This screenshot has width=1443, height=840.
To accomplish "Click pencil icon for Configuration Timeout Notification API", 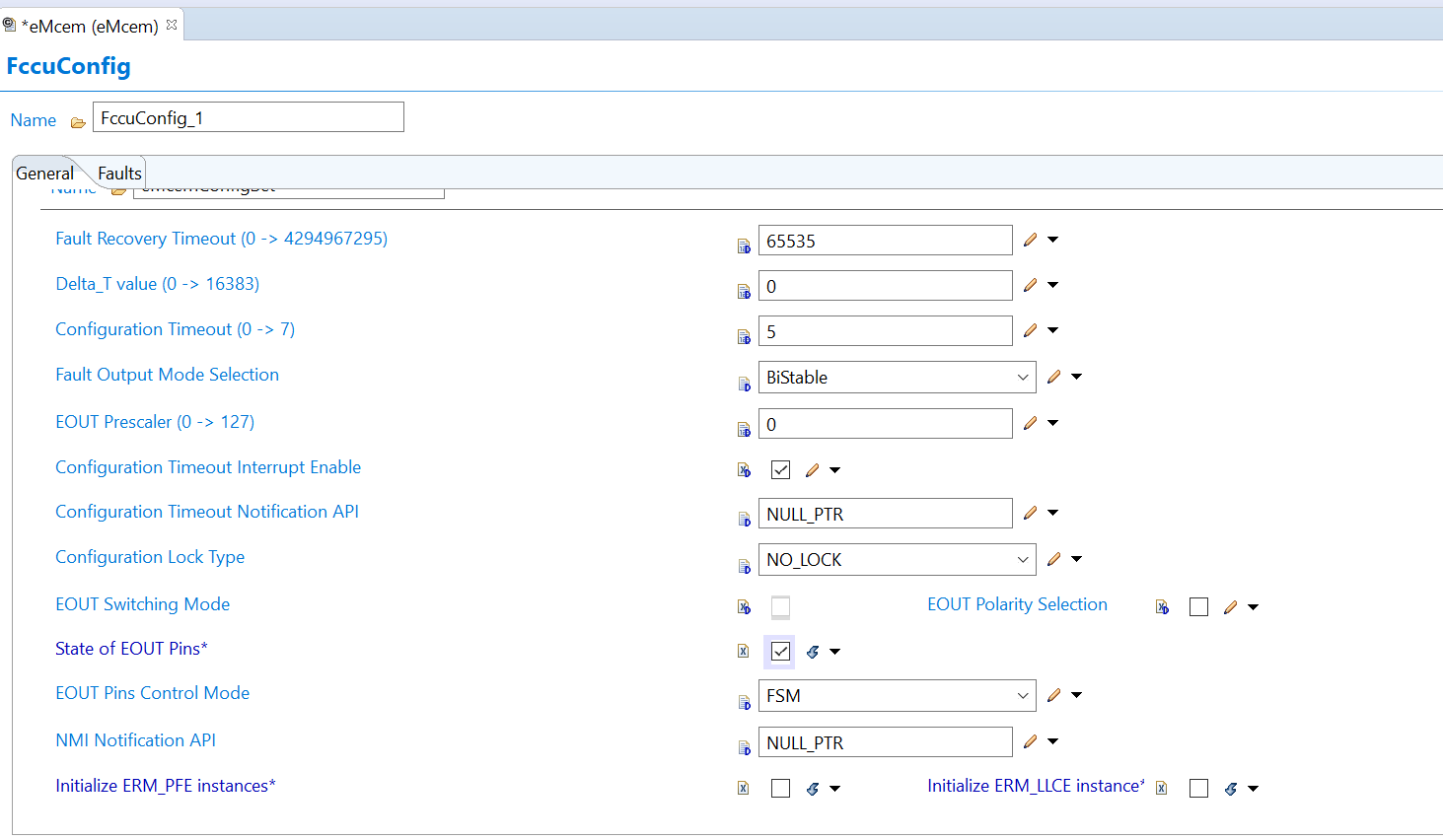I will pyautogui.click(x=1031, y=513).
